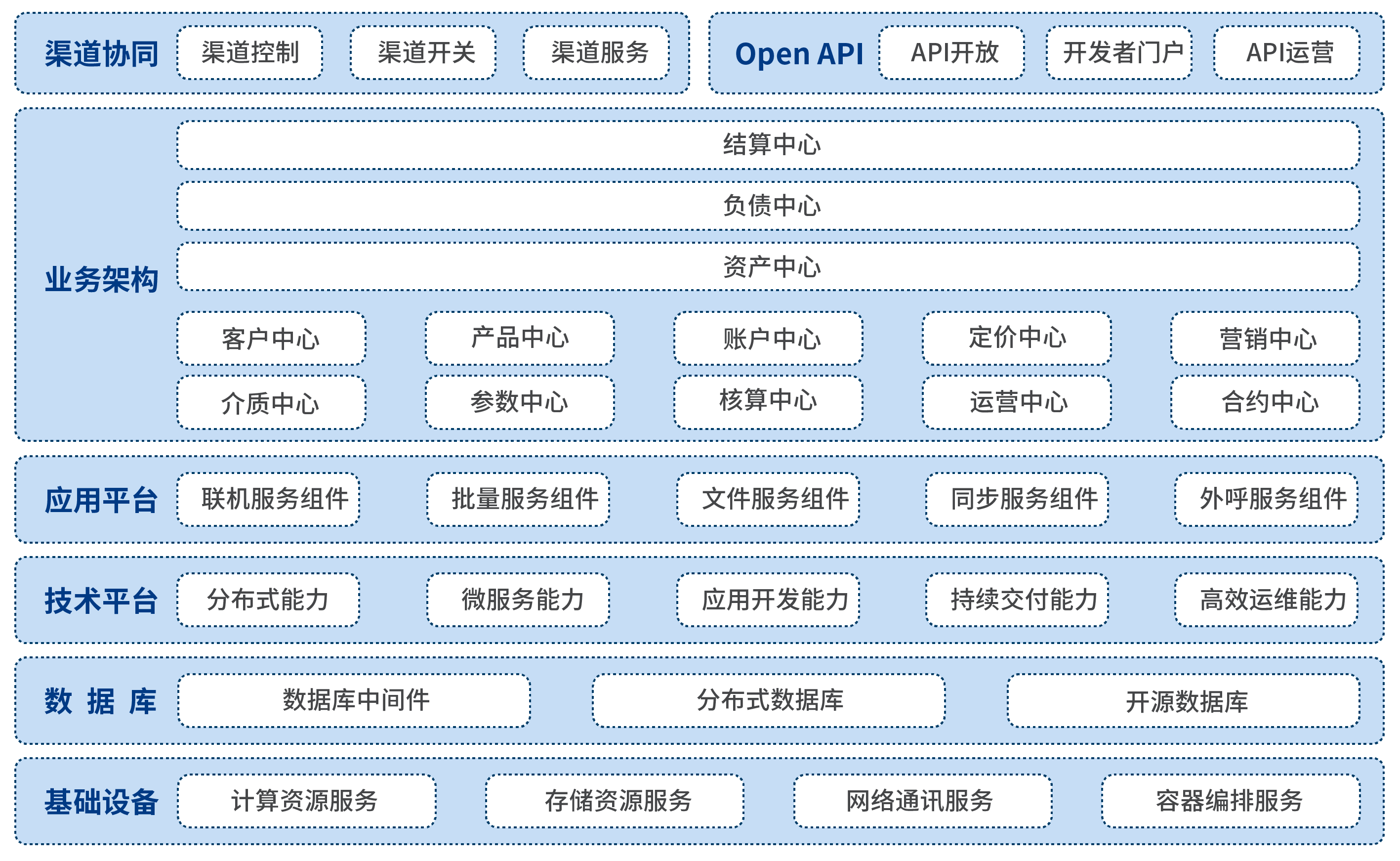Select the 分布式能力 box
The width and height of the screenshot is (1400, 861).
tap(268, 600)
